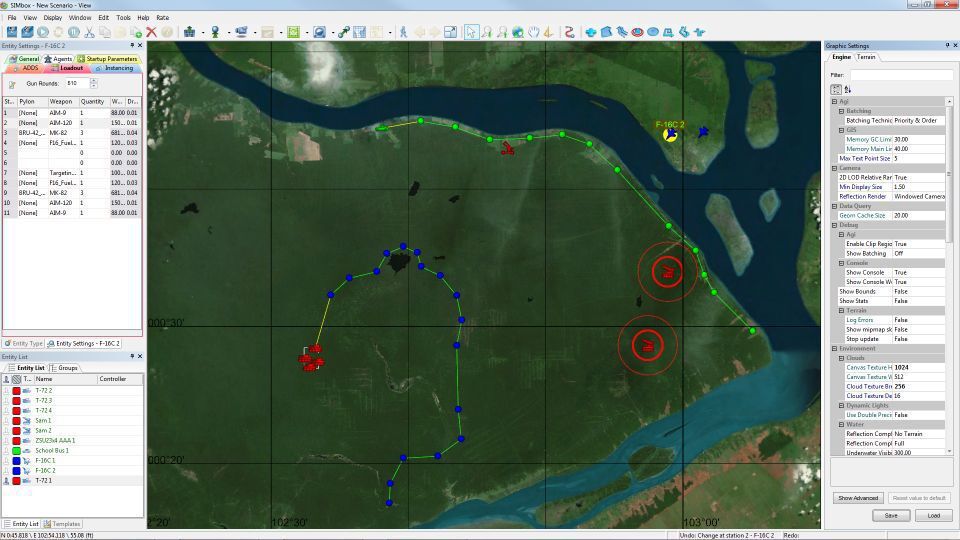
Task: Open the Tools menu
Action: tap(123, 18)
